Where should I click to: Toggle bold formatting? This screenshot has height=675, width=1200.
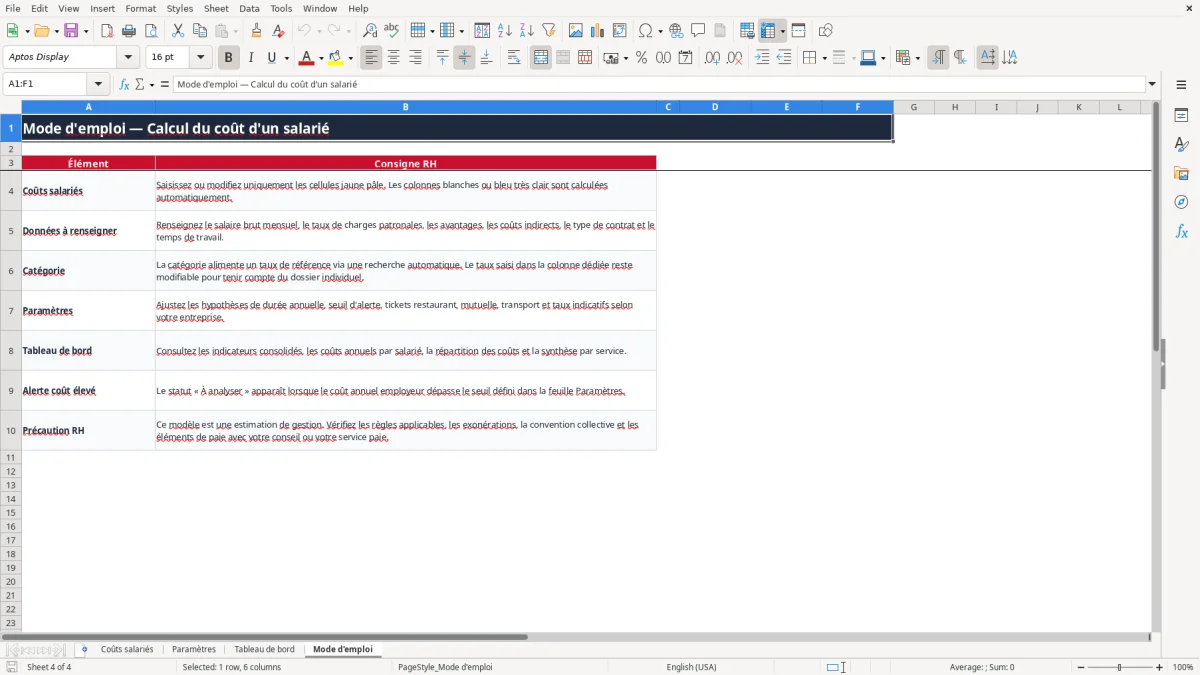click(229, 58)
